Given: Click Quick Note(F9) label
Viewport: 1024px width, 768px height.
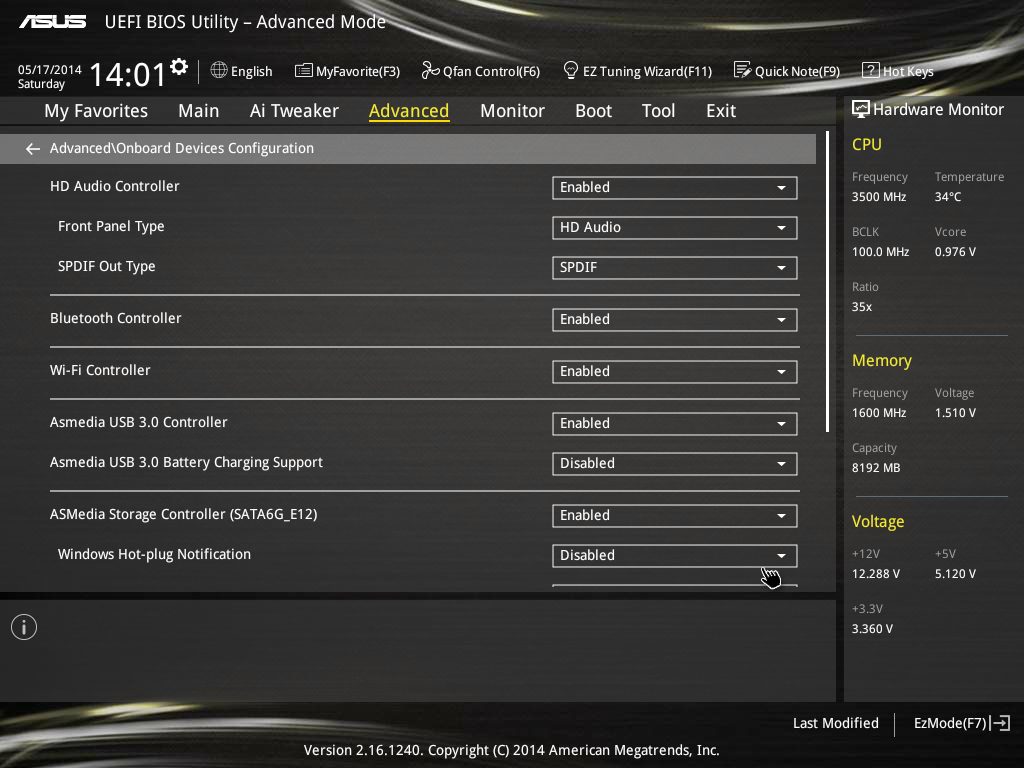Looking at the screenshot, I should click(x=797, y=71).
